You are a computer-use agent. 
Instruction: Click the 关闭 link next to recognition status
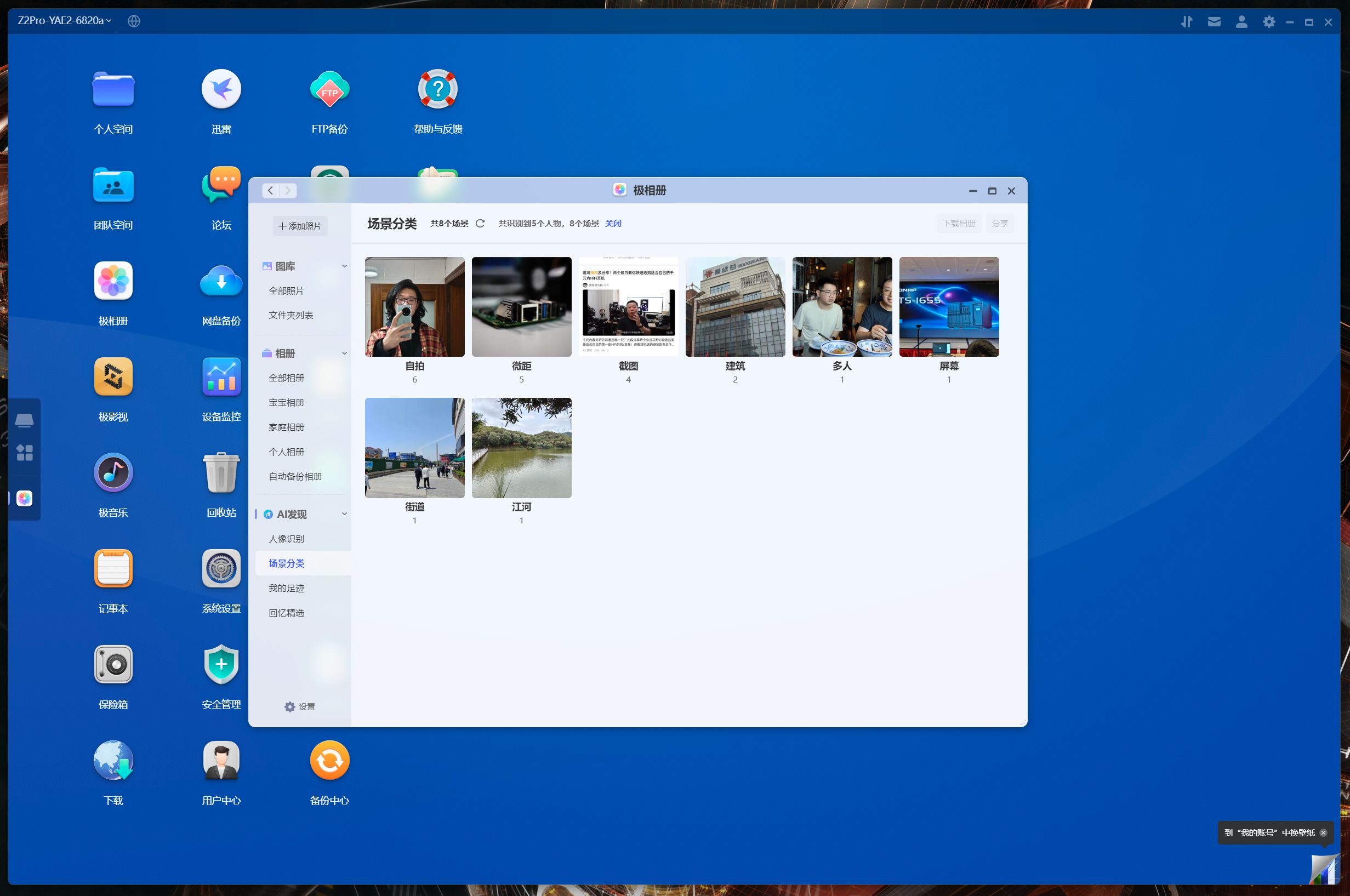(x=613, y=224)
